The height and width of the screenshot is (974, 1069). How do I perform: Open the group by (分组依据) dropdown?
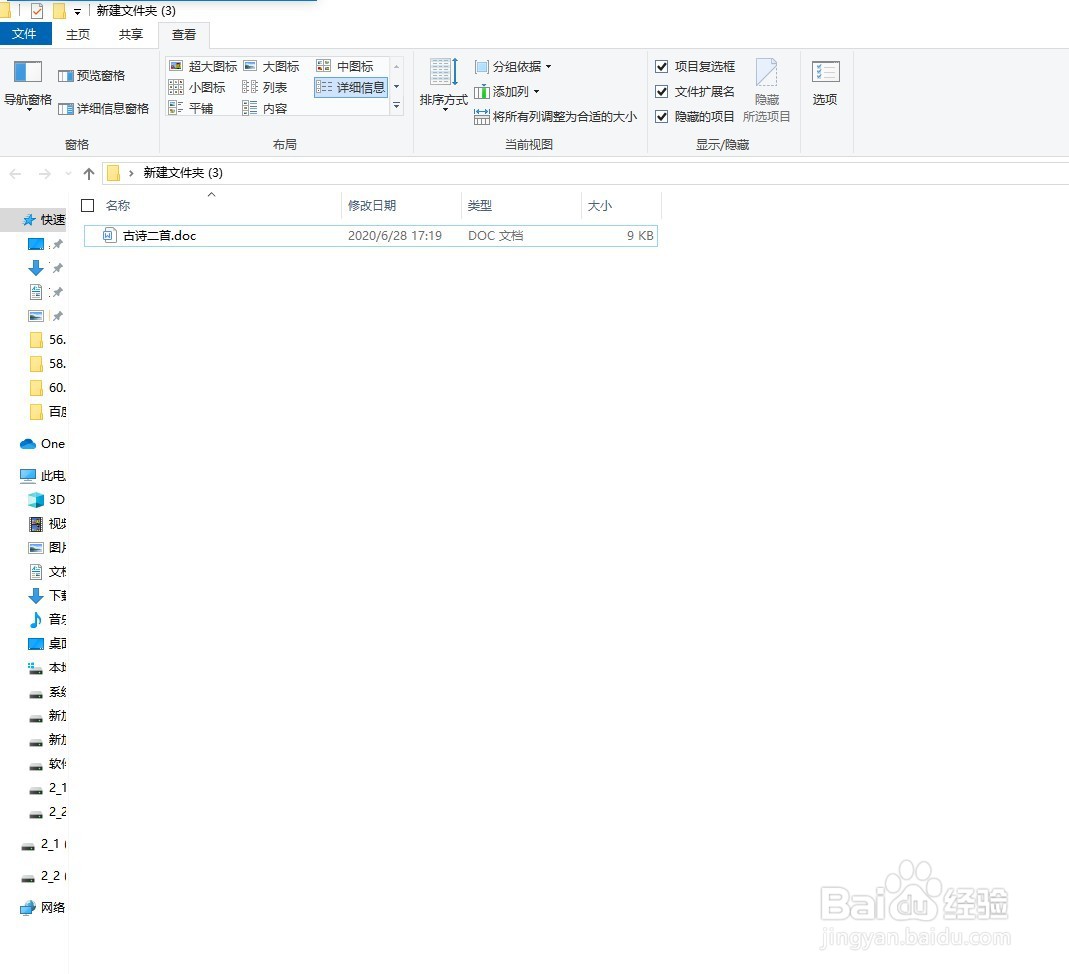pos(513,66)
